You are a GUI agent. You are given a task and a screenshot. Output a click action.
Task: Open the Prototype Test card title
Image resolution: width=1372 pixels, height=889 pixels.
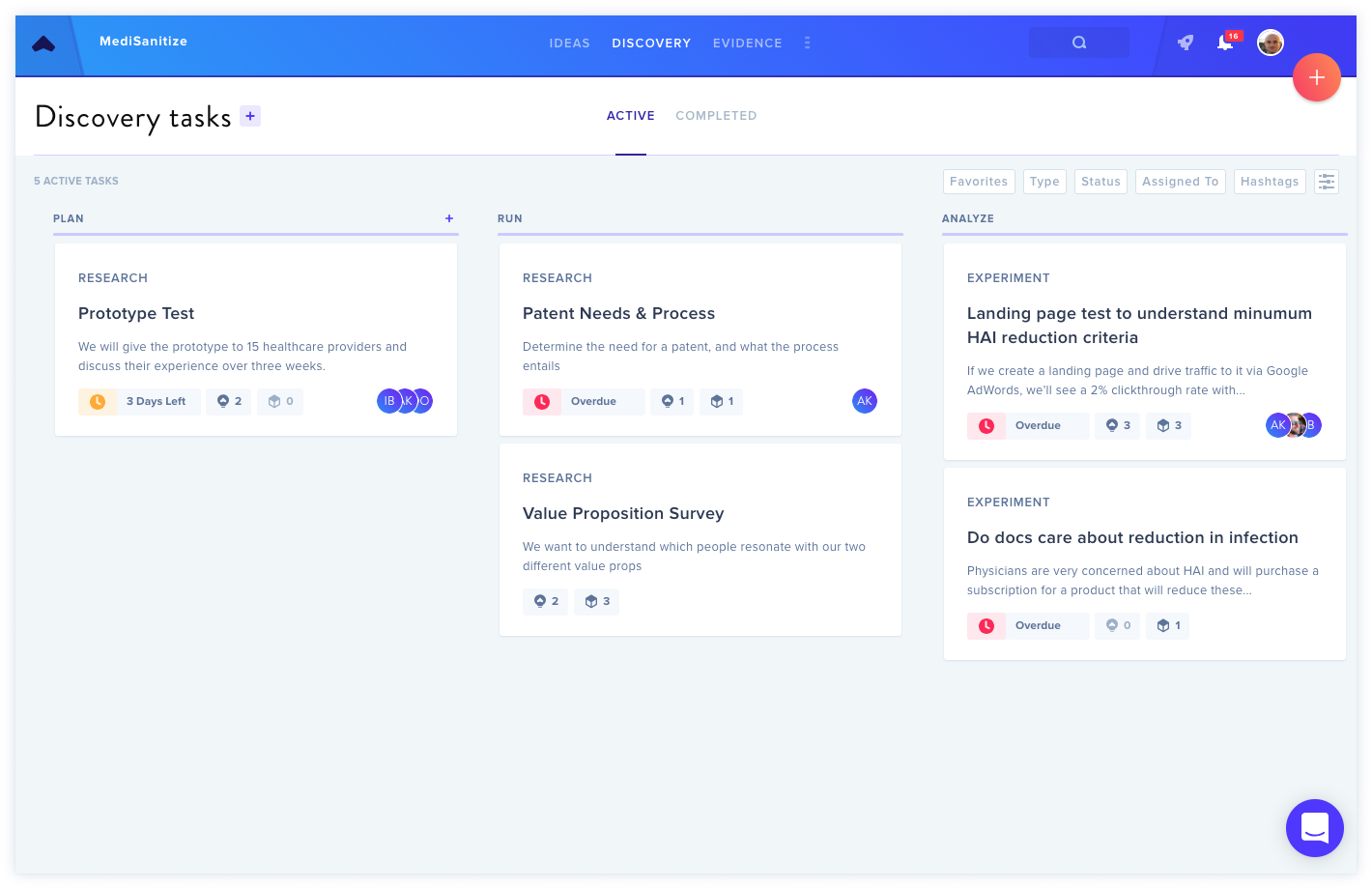point(136,313)
